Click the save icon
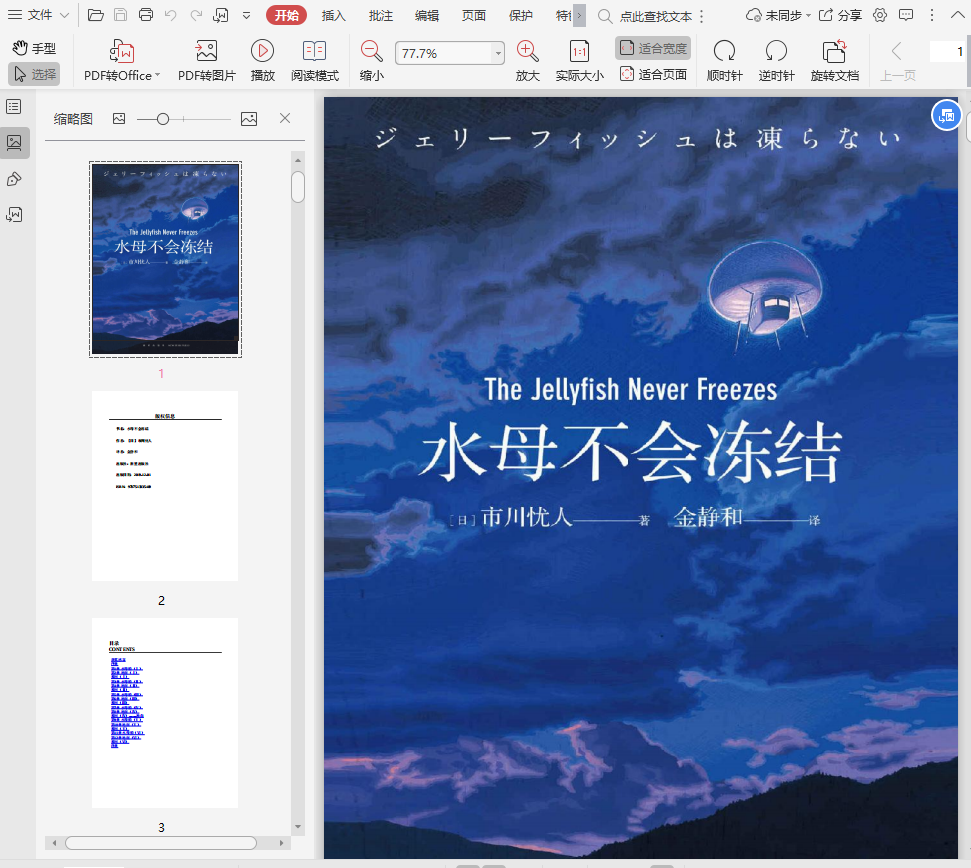Screen dimensions: 971x868 click(121, 15)
